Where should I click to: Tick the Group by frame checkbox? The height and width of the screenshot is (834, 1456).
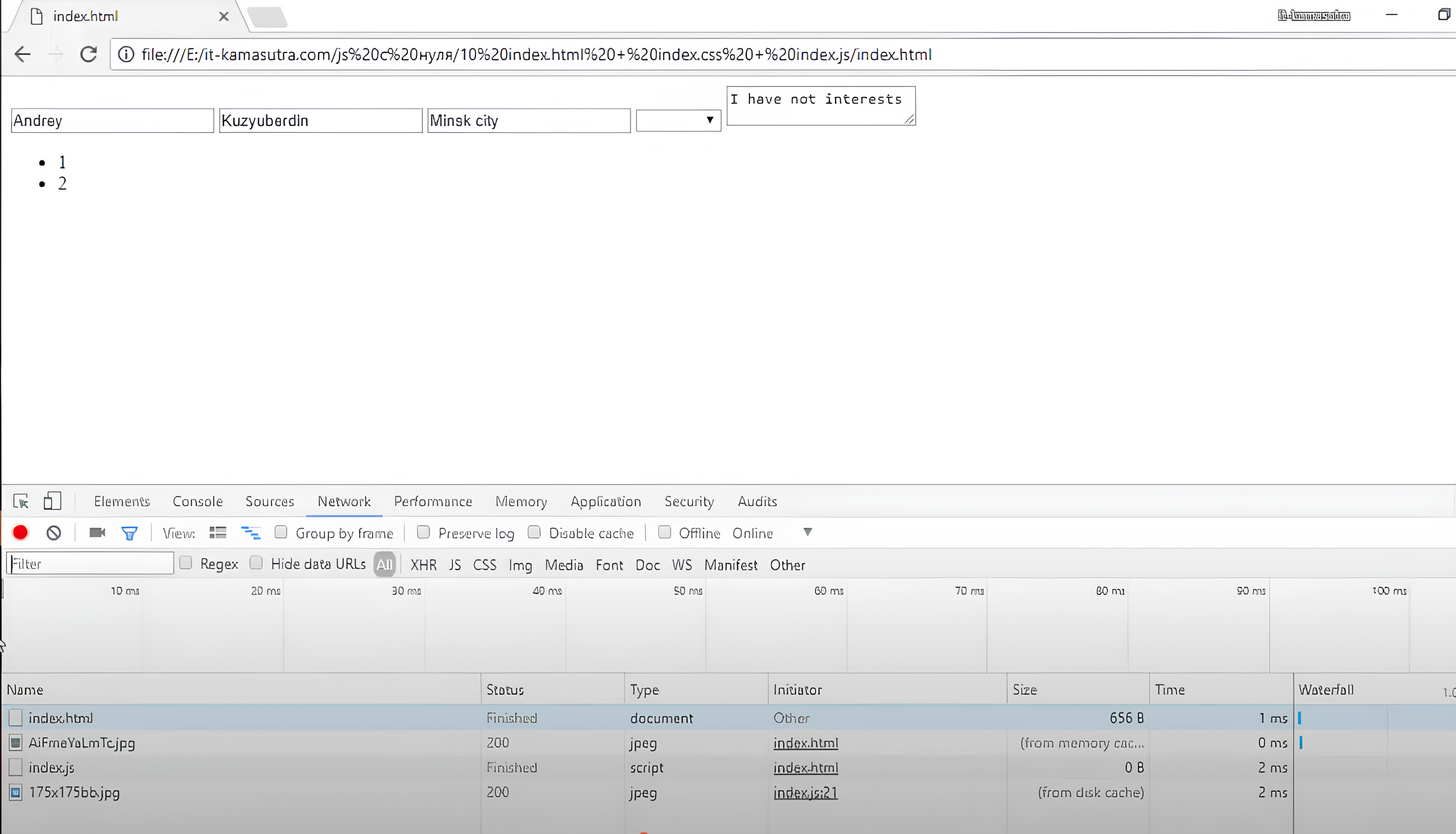[281, 532]
